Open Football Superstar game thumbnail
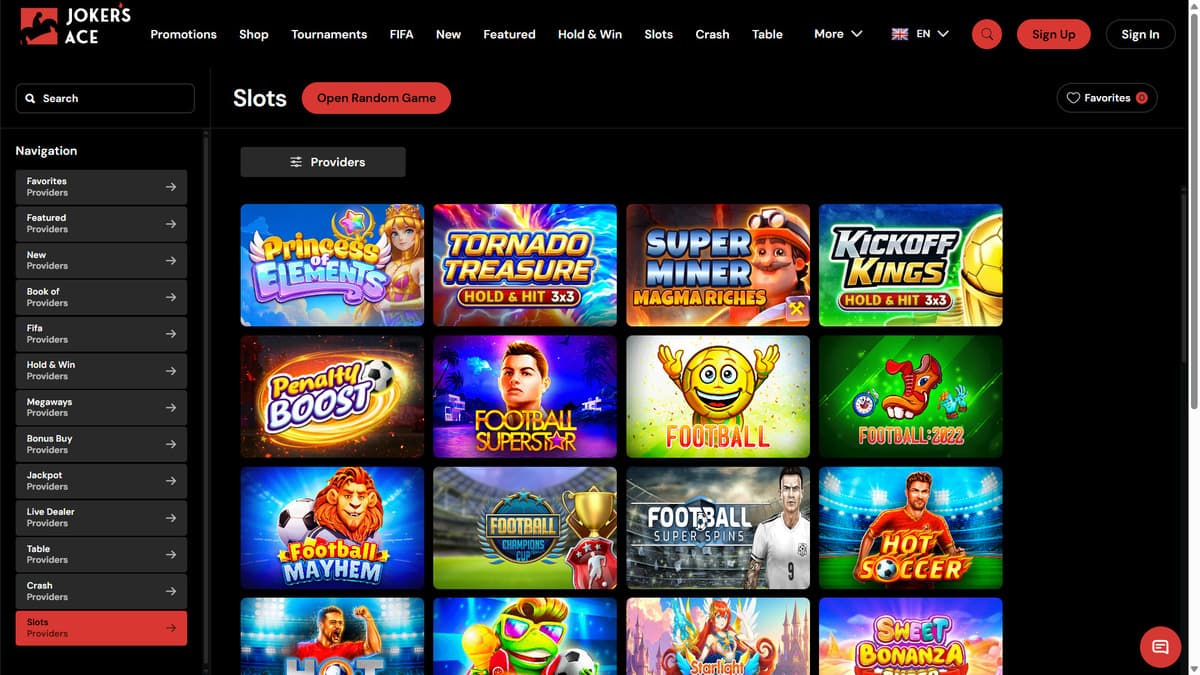 (x=525, y=396)
